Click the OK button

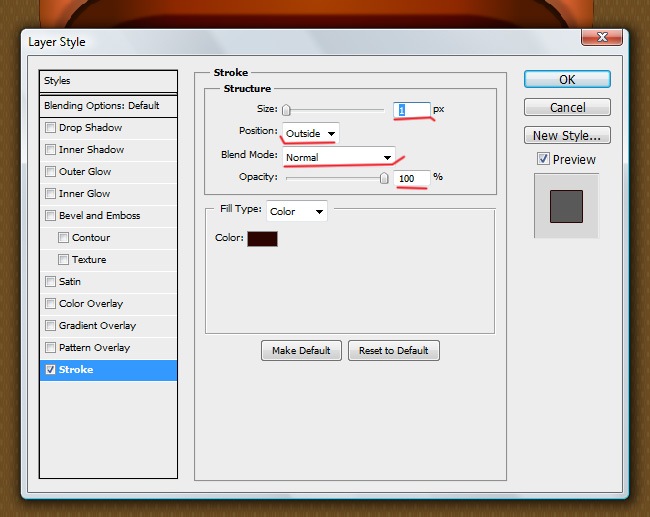567,80
